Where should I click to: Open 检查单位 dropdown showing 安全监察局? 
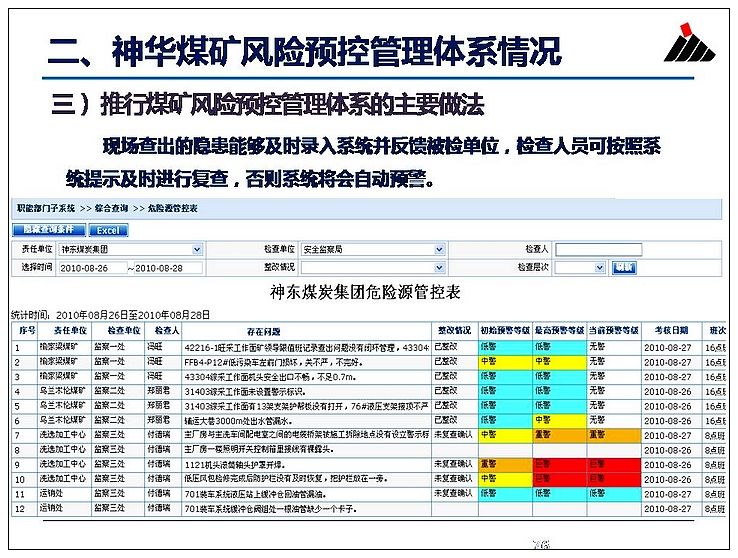pyautogui.click(x=373, y=249)
